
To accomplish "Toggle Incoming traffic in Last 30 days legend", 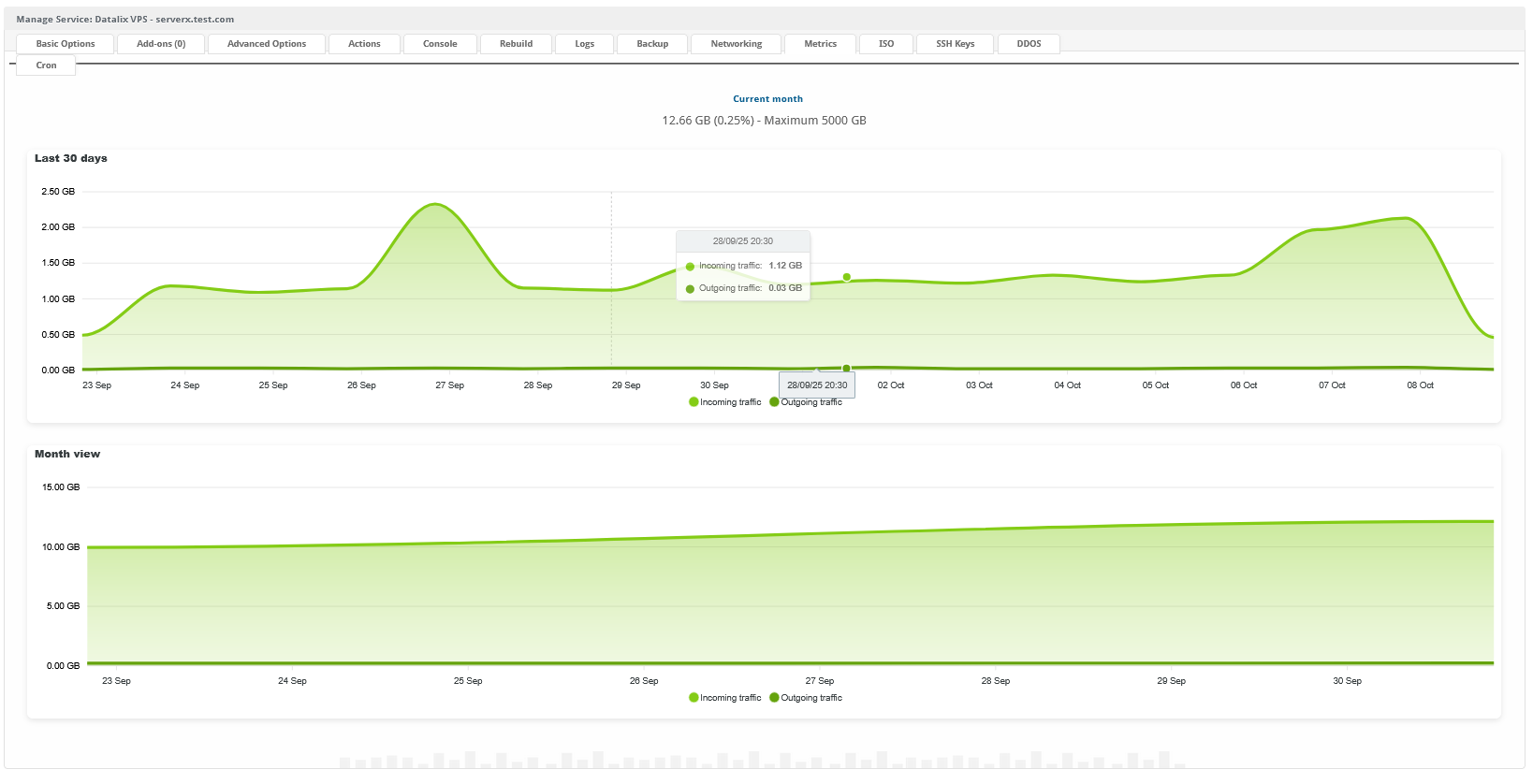I will click(725, 402).
